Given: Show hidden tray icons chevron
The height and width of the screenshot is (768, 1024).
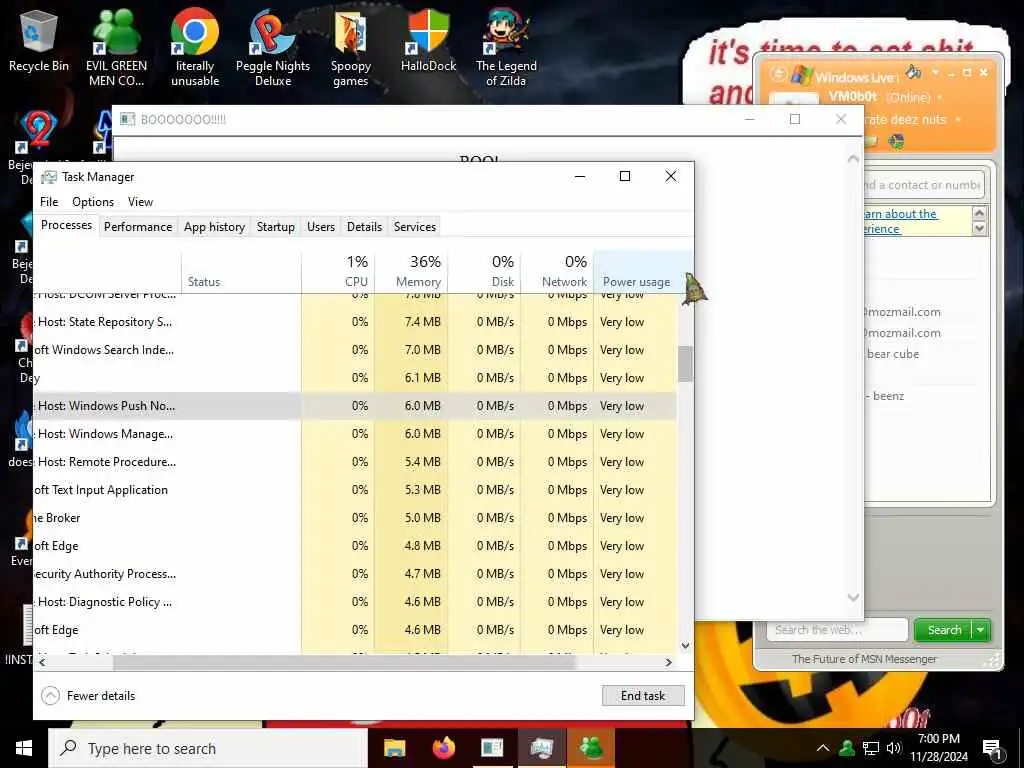Looking at the screenshot, I should [823, 748].
